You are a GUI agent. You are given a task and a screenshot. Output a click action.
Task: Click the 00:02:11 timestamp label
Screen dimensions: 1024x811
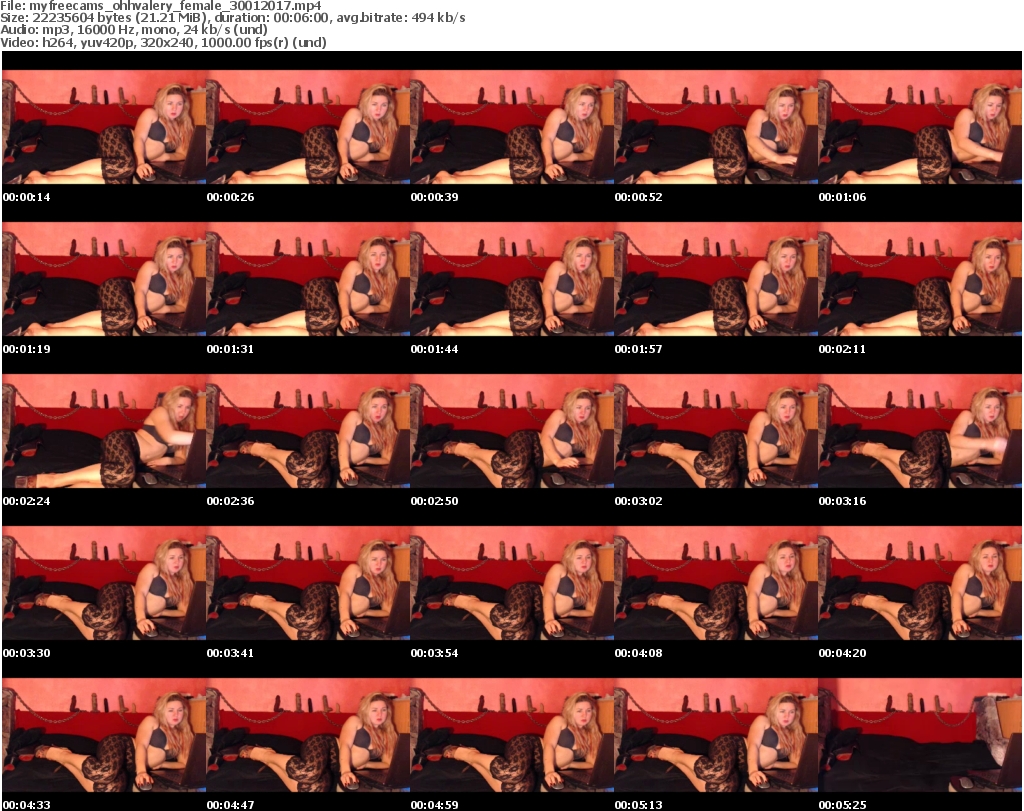[x=842, y=349]
